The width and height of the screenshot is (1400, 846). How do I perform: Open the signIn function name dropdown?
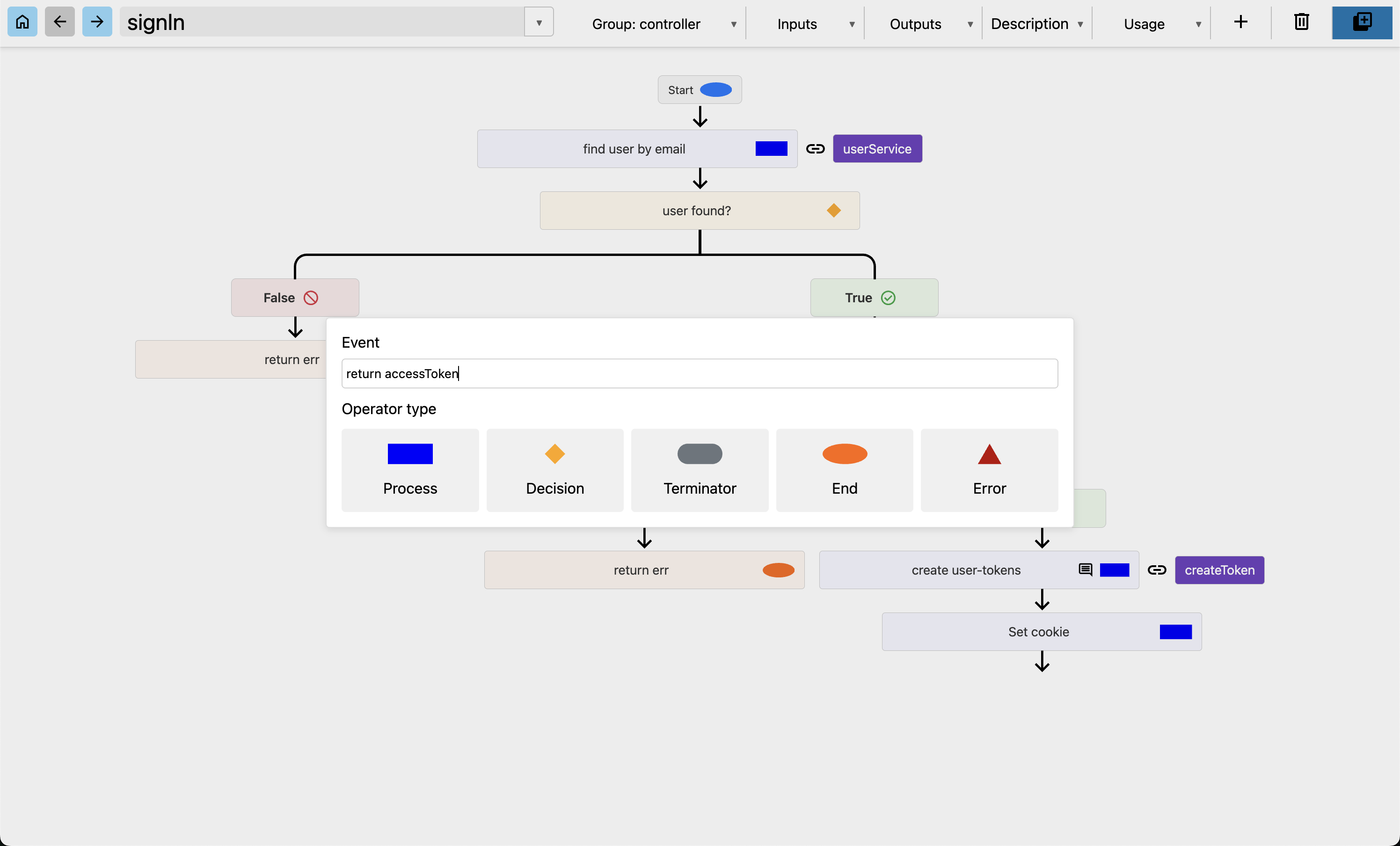pos(539,22)
